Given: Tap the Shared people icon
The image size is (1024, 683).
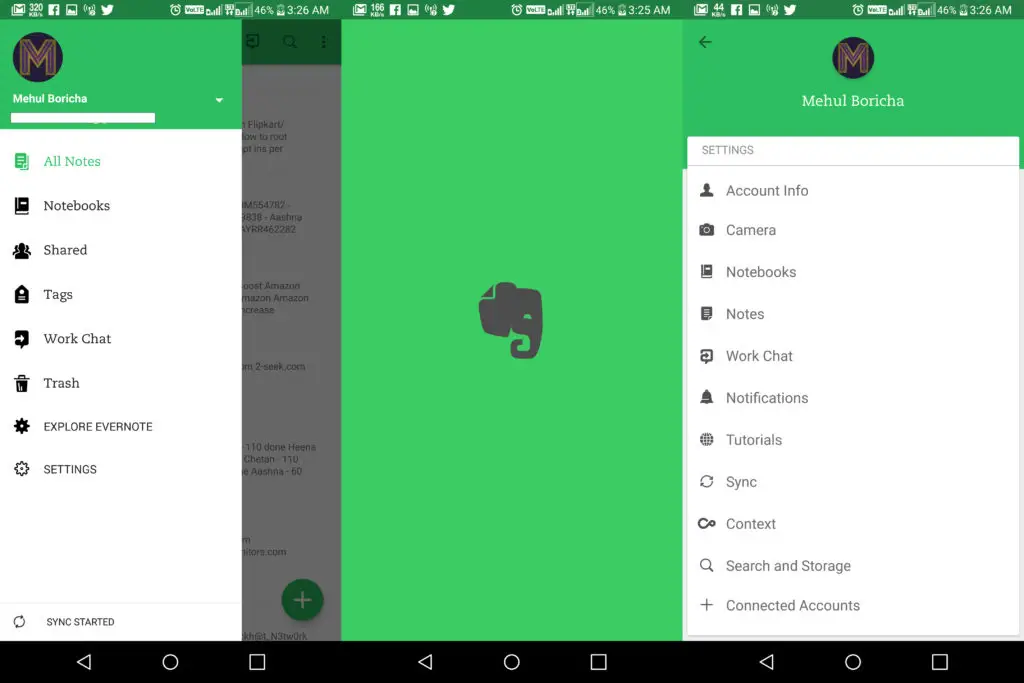Looking at the screenshot, I should pyautogui.click(x=22, y=250).
